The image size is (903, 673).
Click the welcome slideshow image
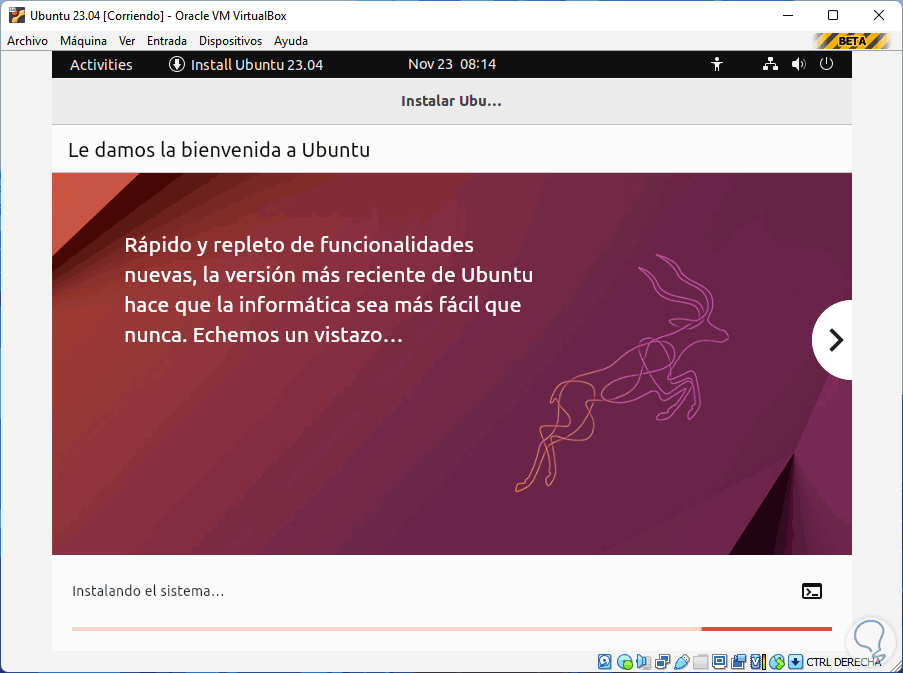[452, 364]
